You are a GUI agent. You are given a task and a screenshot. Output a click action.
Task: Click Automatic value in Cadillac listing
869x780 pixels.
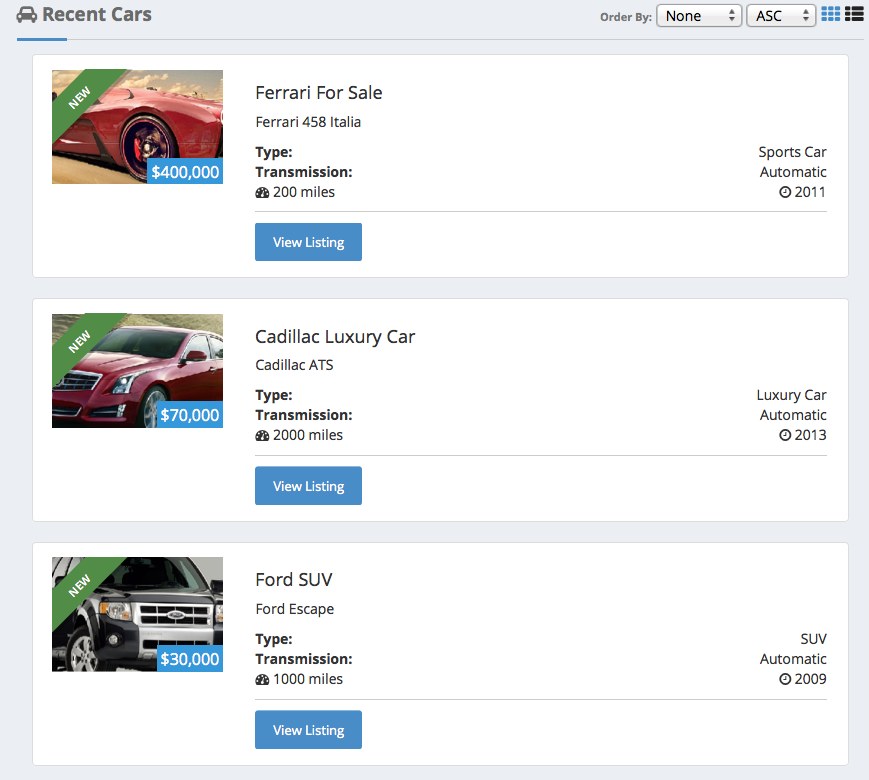pyautogui.click(x=793, y=415)
